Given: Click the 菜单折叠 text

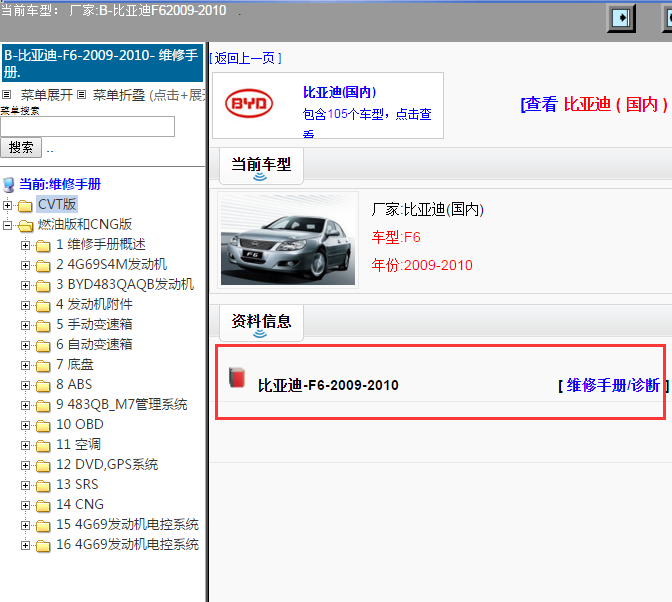Looking at the screenshot, I should coord(119,95).
